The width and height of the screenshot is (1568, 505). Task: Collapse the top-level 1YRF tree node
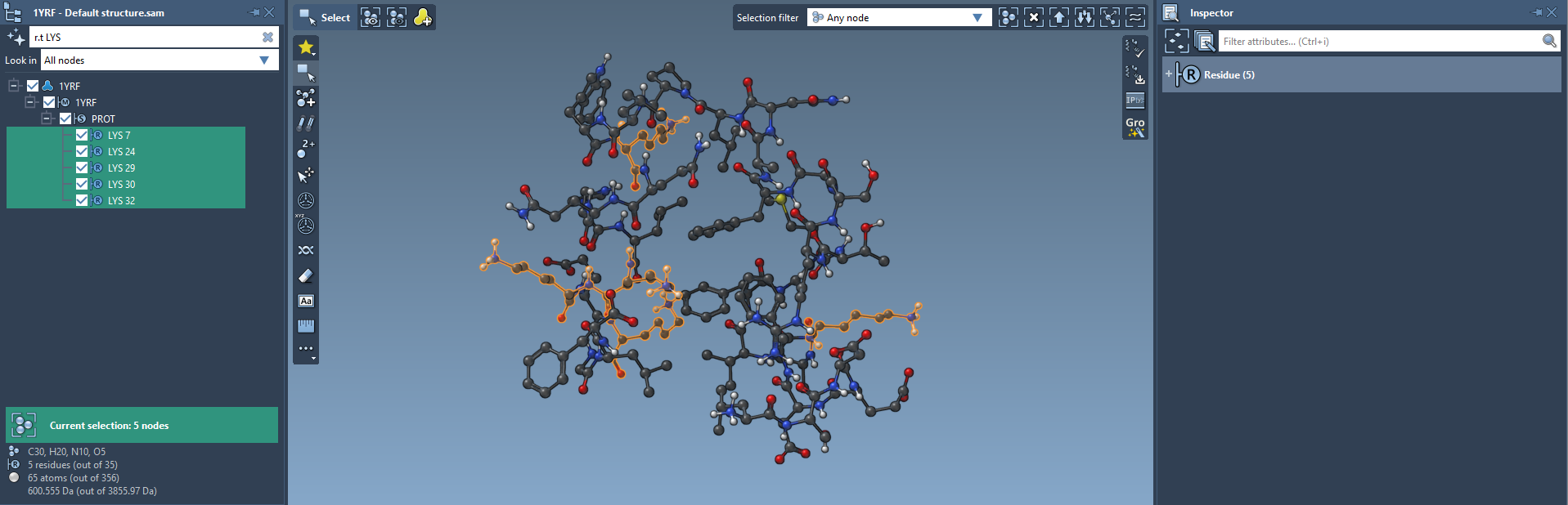pos(14,86)
